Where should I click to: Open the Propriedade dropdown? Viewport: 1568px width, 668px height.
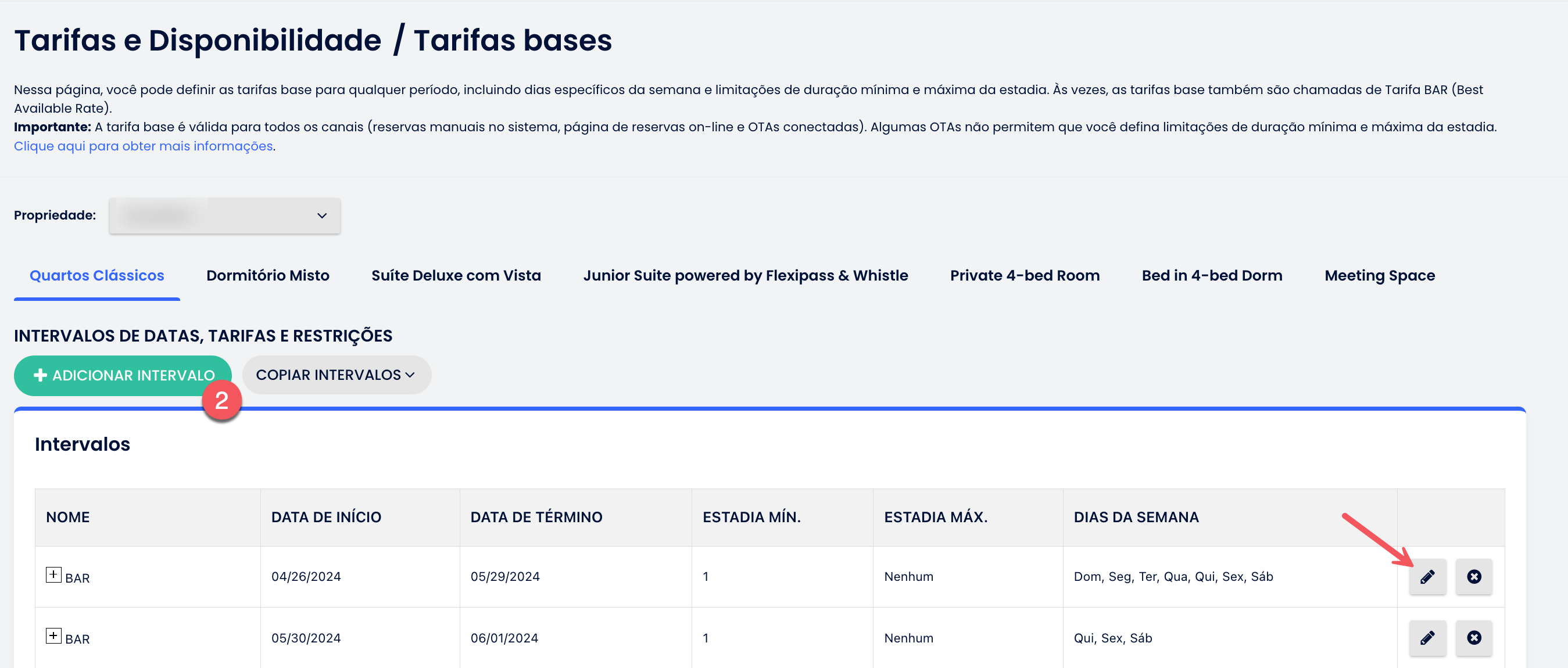pos(224,216)
